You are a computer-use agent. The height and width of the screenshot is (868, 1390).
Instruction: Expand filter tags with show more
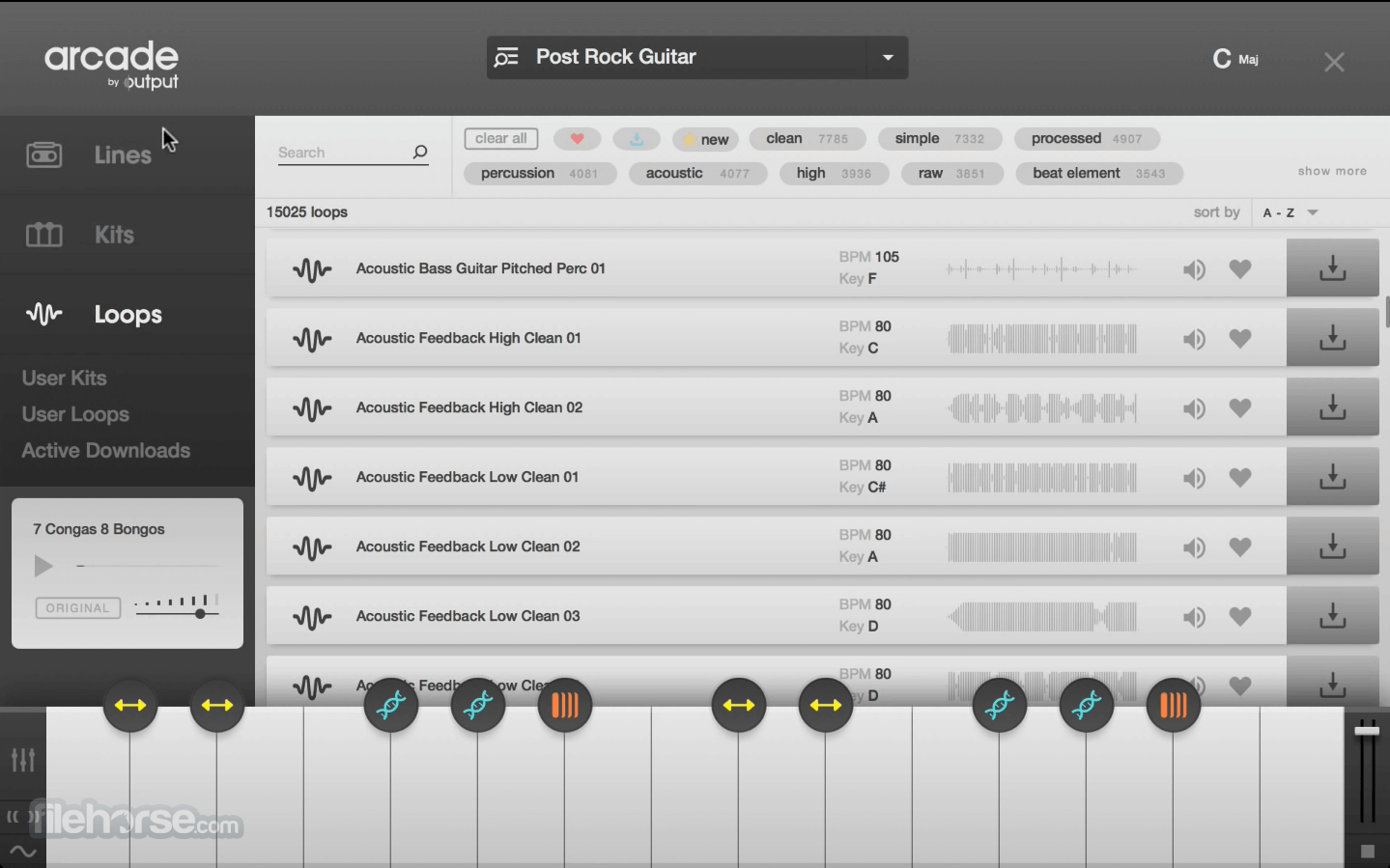[1332, 171]
